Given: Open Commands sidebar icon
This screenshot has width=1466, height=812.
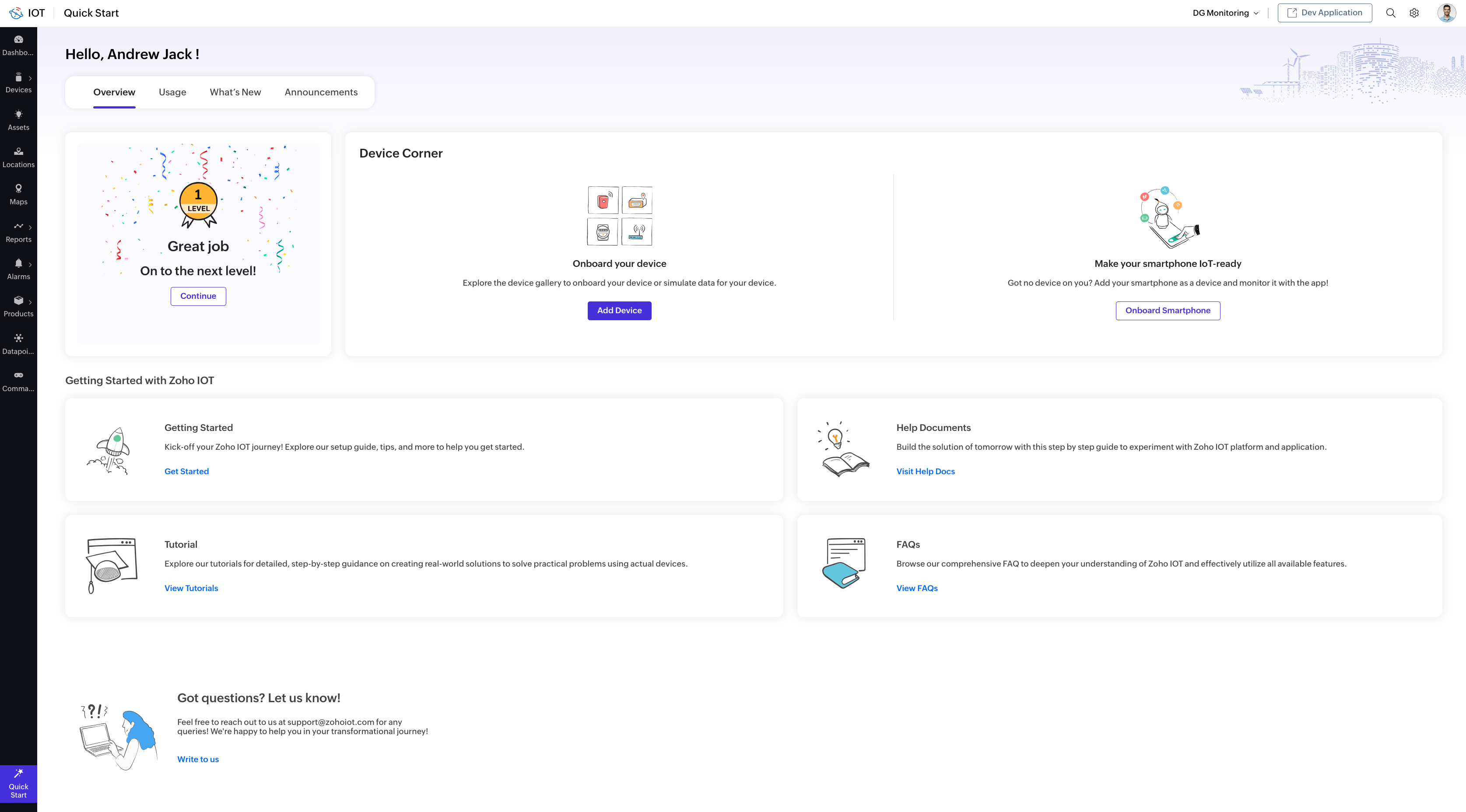Looking at the screenshot, I should coord(18,381).
